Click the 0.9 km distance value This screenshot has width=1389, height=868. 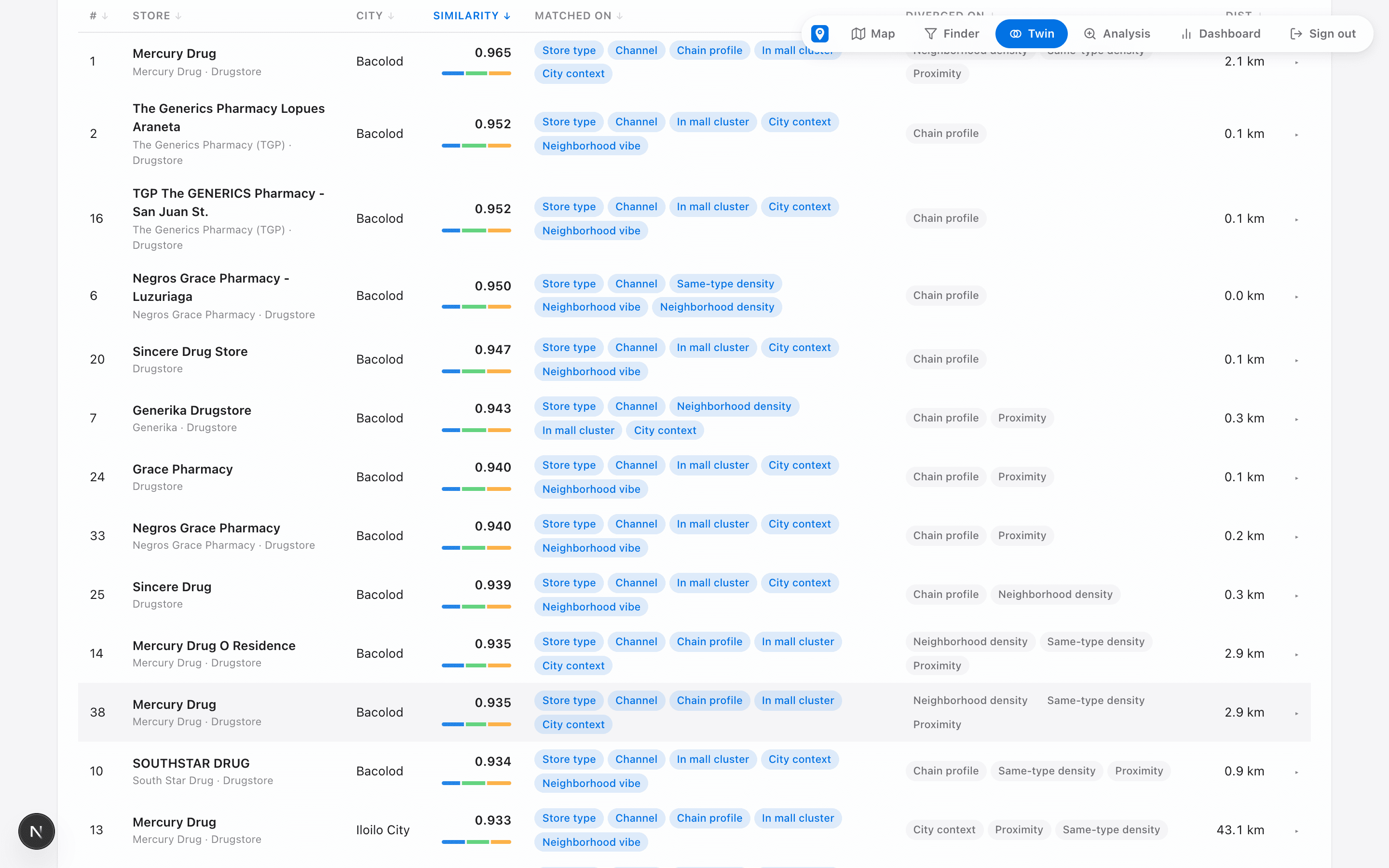[1244, 771]
